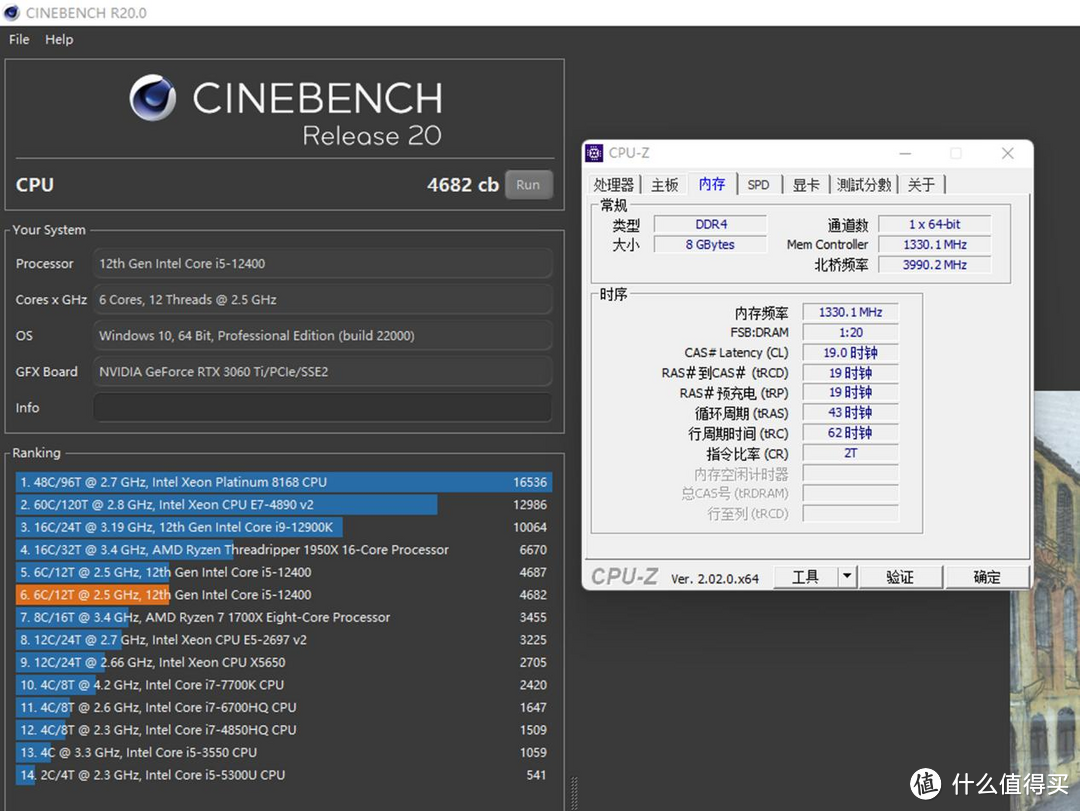1080x811 pixels.
Task: Click the Cinebench sphere logo
Action: [152, 98]
